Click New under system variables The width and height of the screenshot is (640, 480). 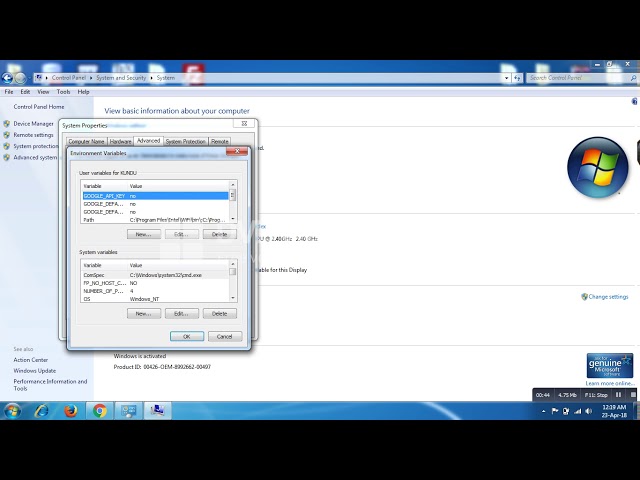[x=144, y=313]
